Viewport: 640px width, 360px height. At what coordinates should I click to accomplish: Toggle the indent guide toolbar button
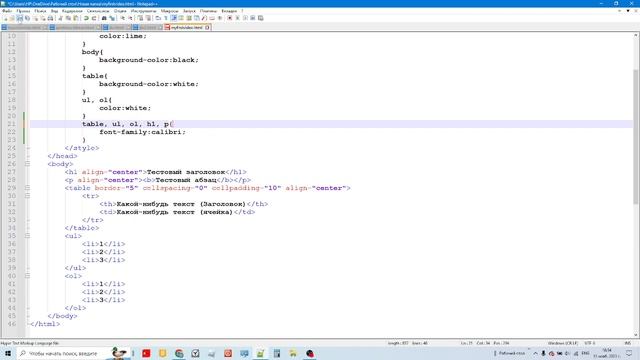tap(173, 18)
